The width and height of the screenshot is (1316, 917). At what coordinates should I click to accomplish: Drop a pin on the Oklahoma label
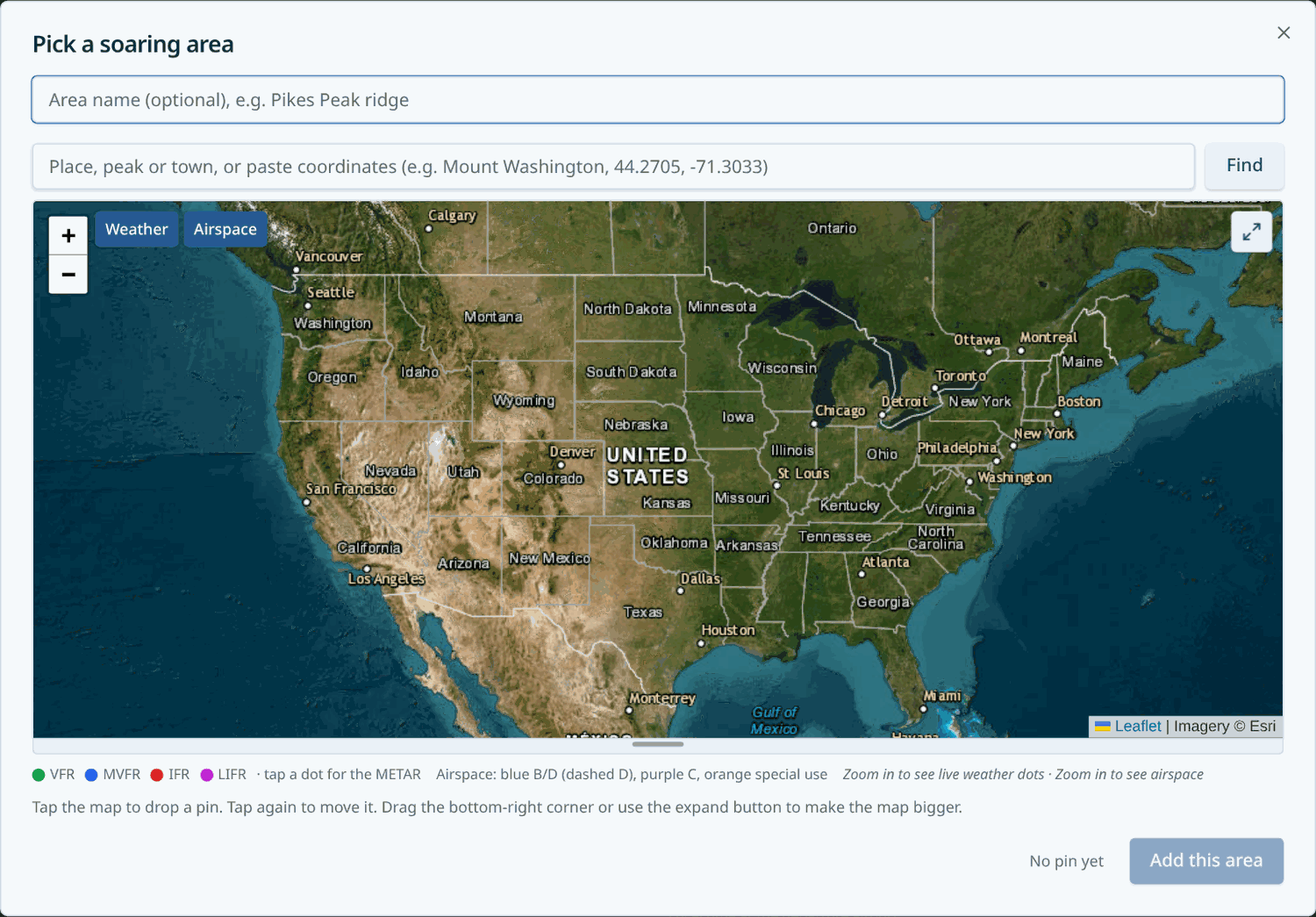click(674, 542)
